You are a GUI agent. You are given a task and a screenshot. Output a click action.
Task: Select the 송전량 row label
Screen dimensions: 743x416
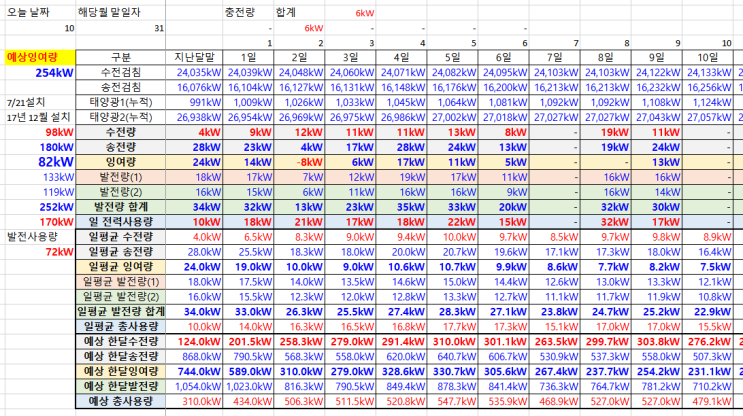[x=120, y=147]
